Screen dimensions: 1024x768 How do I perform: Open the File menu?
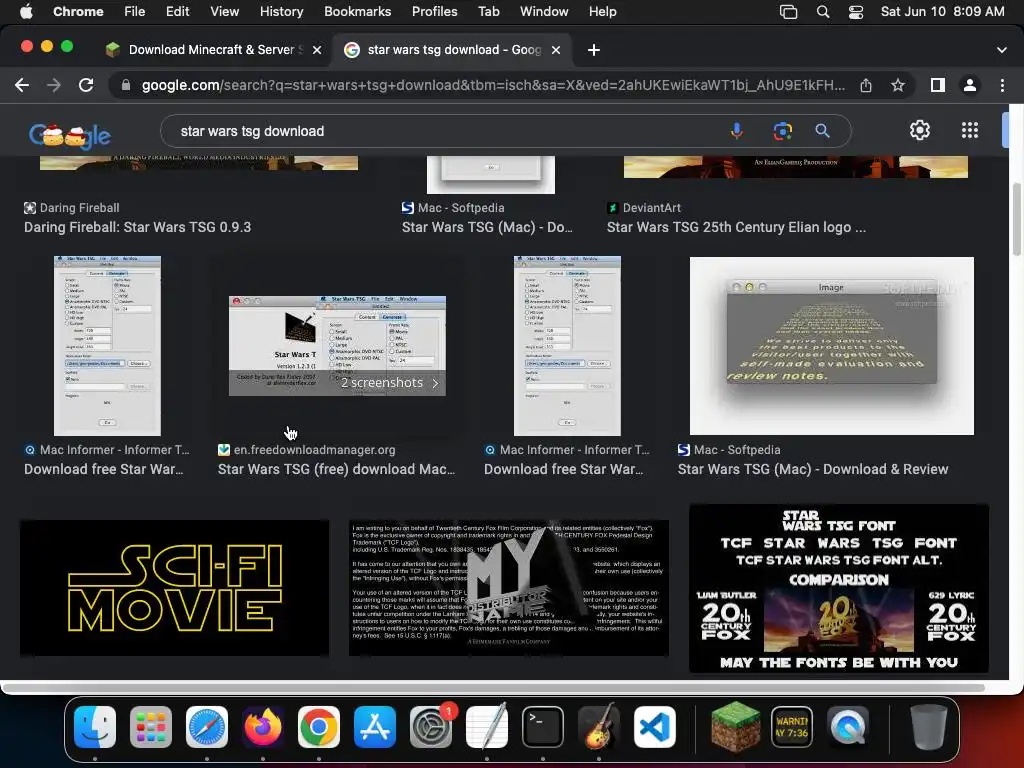coord(135,12)
